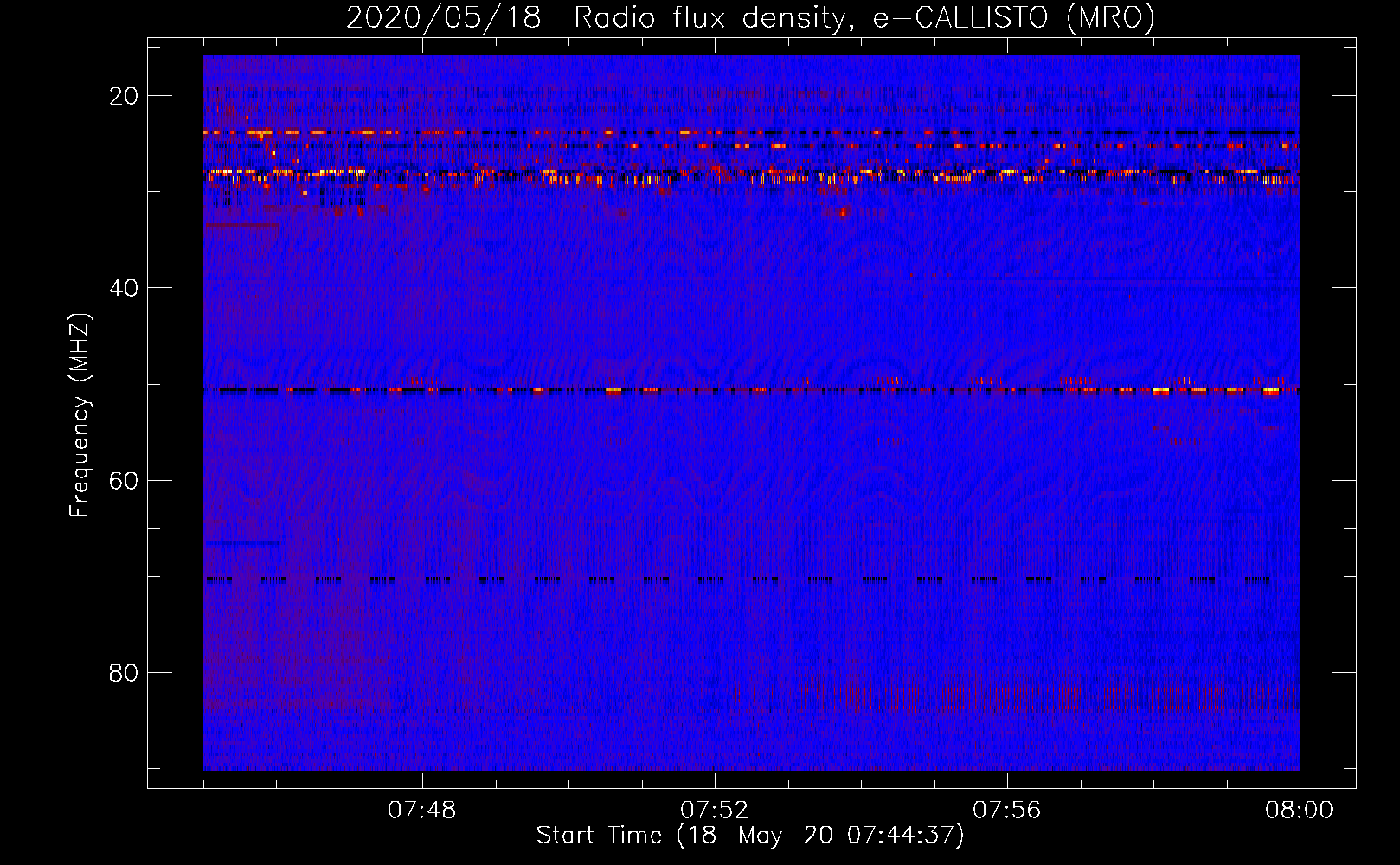This screenshot has width=1400, height=865.
Task: Click the '07:52' time tick label
Action: 715,811
